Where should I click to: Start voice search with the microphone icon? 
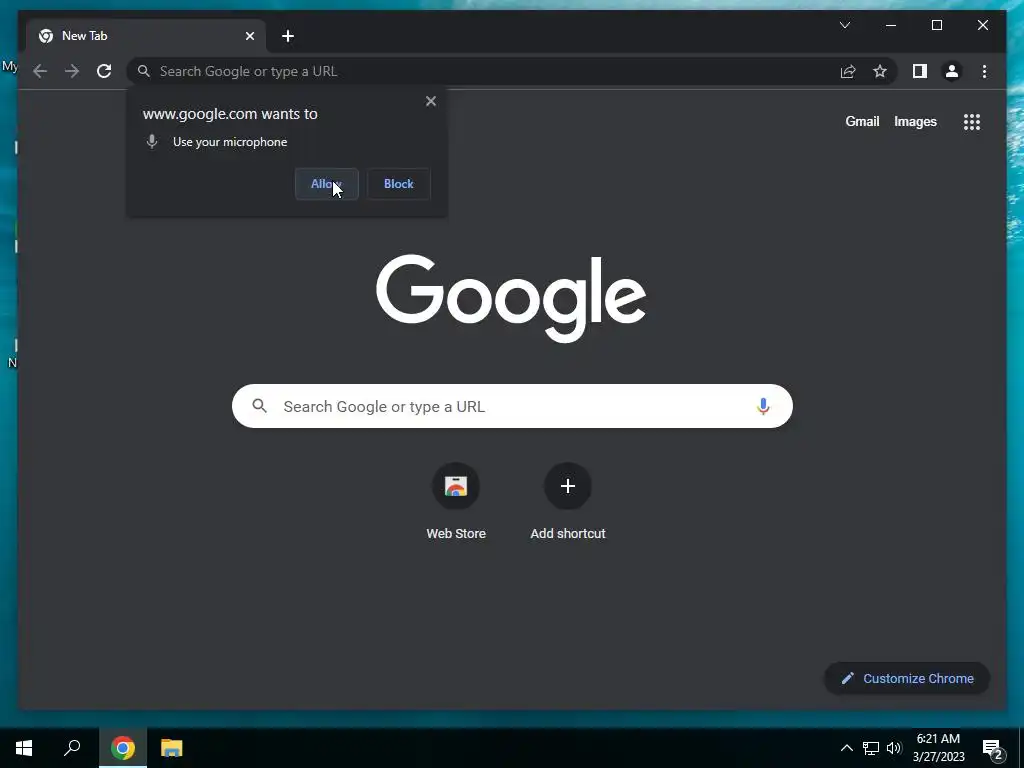click(763, 406)
